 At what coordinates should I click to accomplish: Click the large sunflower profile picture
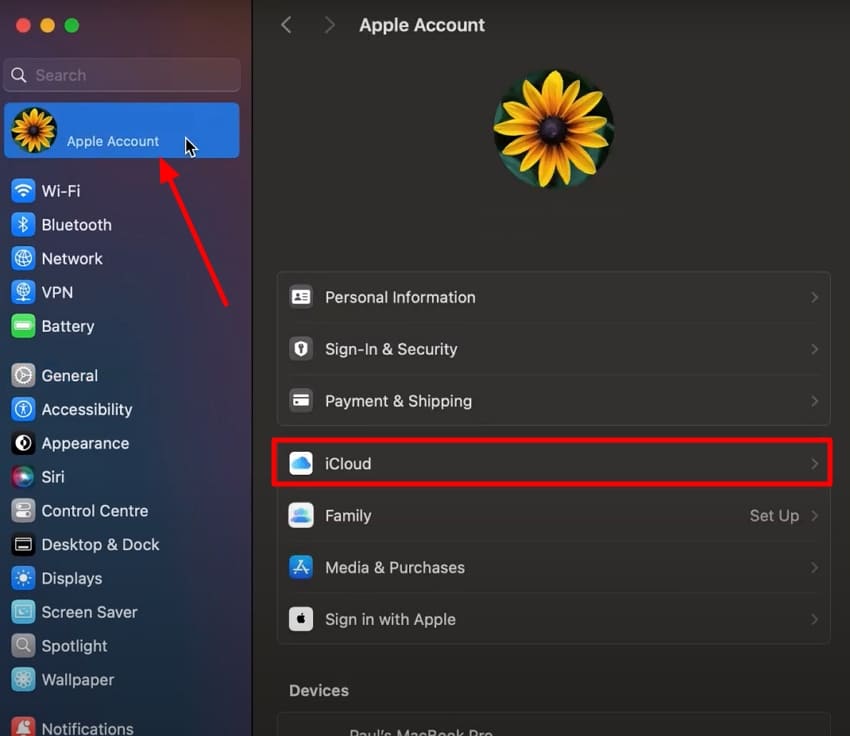[x=553, y=129]
